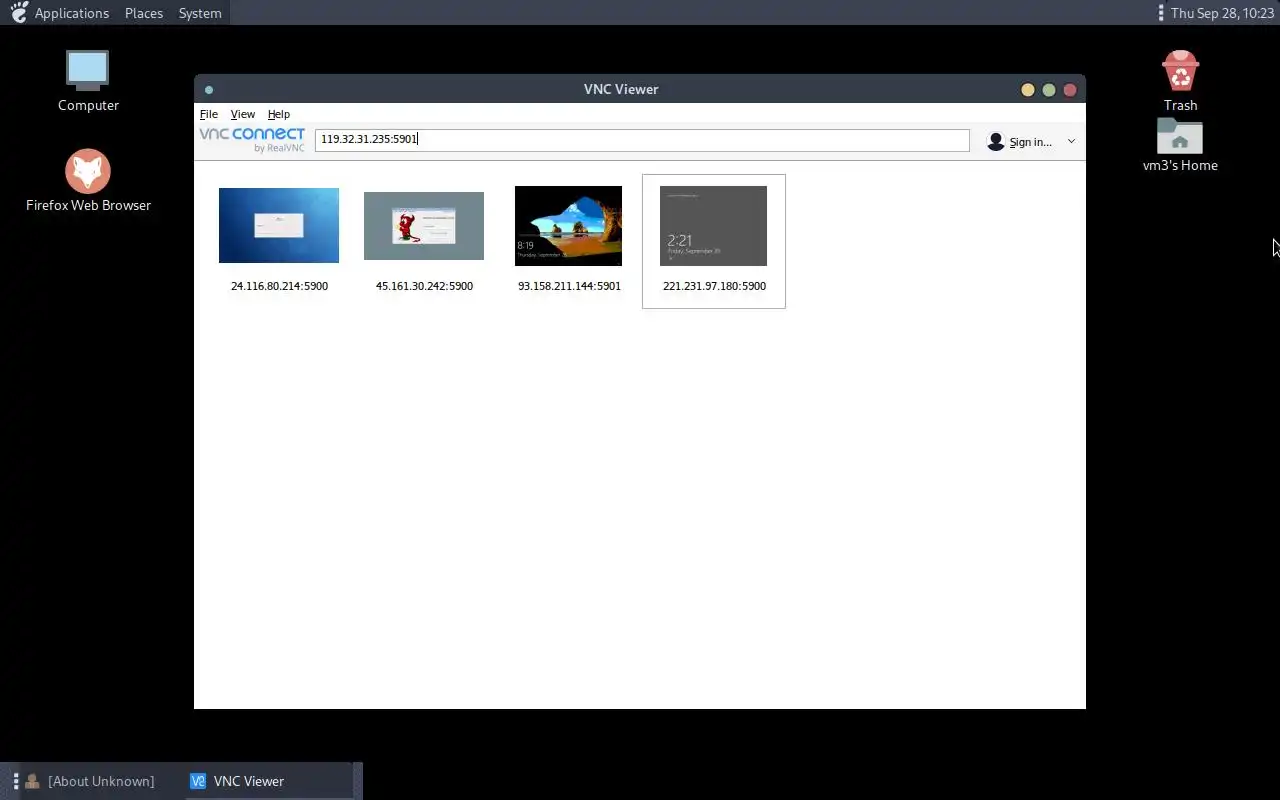Open the Trash desktop icon
The height and width of the screenshot is (800, 1280).
point(1180,70)
